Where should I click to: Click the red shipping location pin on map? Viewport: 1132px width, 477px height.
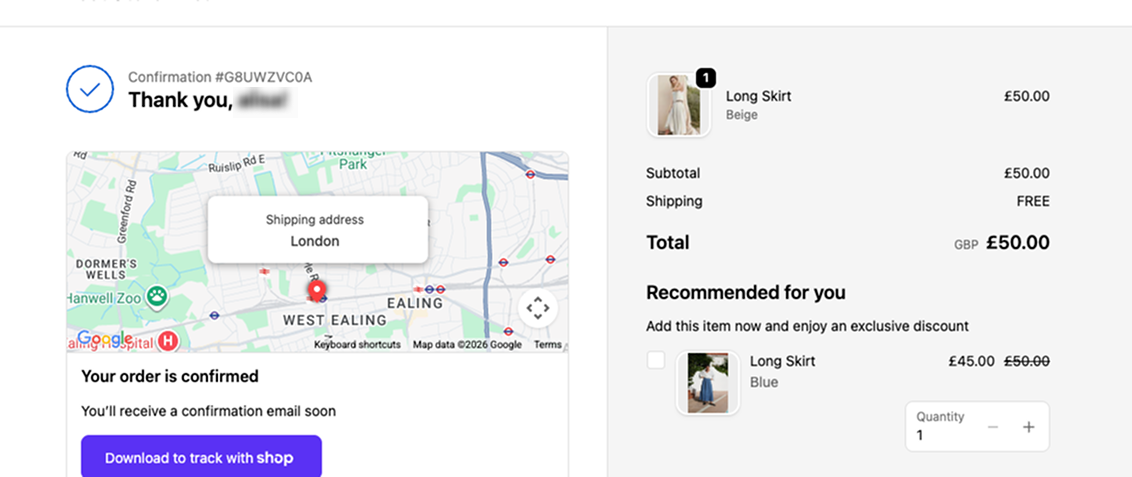click(315, 291)
